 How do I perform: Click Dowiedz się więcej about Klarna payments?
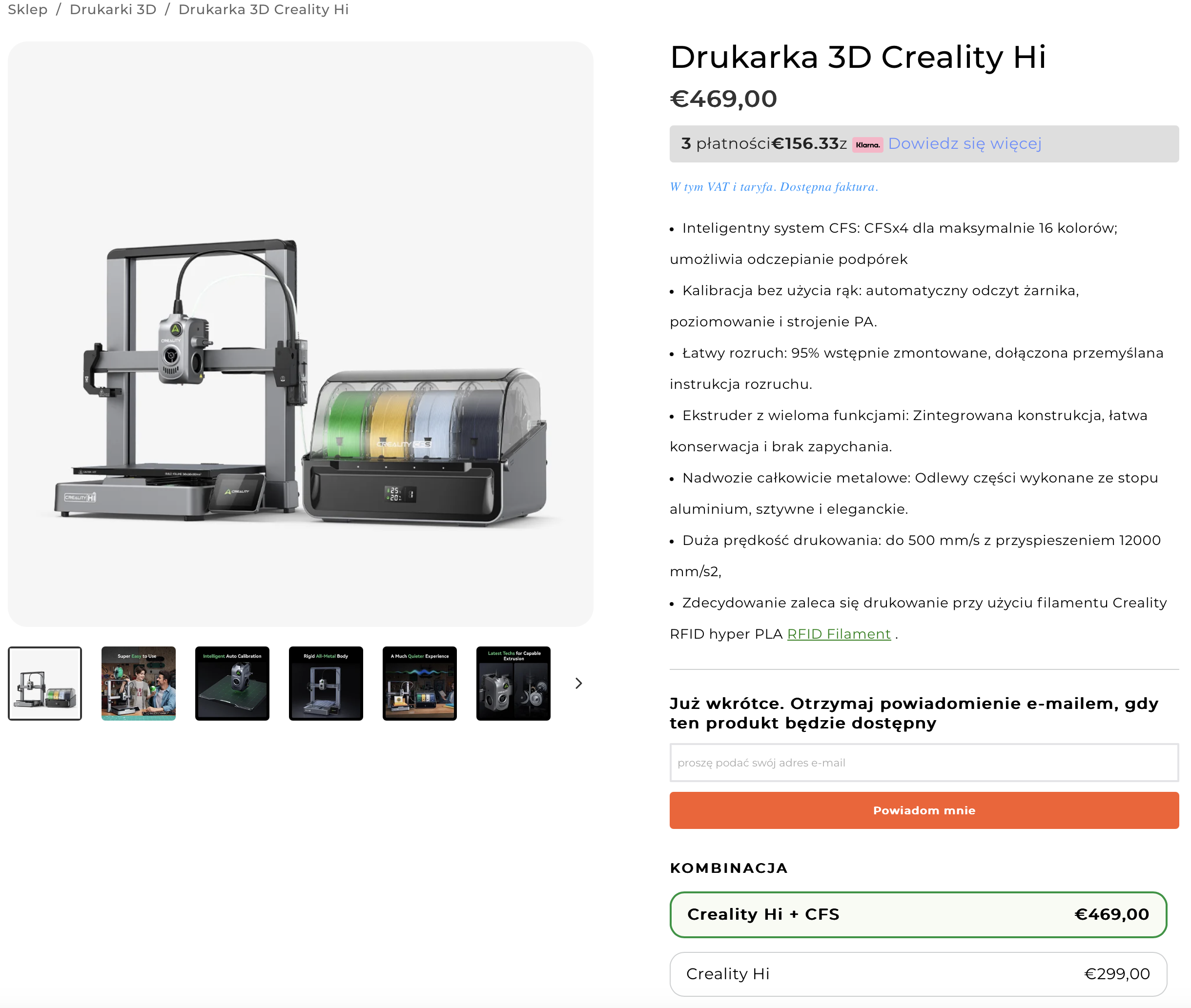(964, 143)
